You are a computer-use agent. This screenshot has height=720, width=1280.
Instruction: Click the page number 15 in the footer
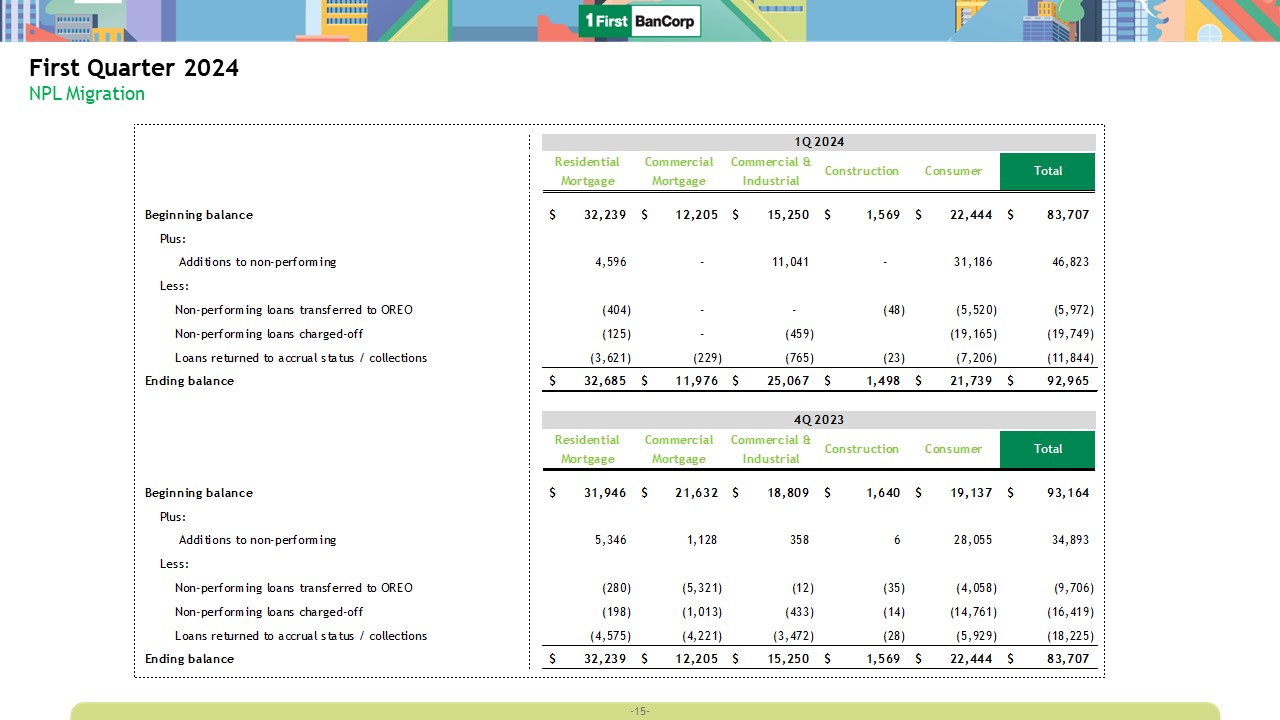[x=640, y=711]
